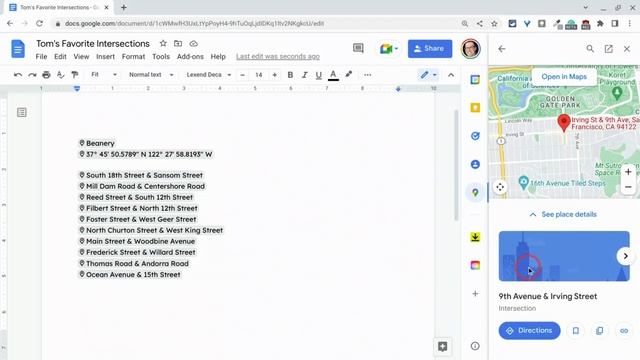Zoom out on the map

(x=628, y=187)
